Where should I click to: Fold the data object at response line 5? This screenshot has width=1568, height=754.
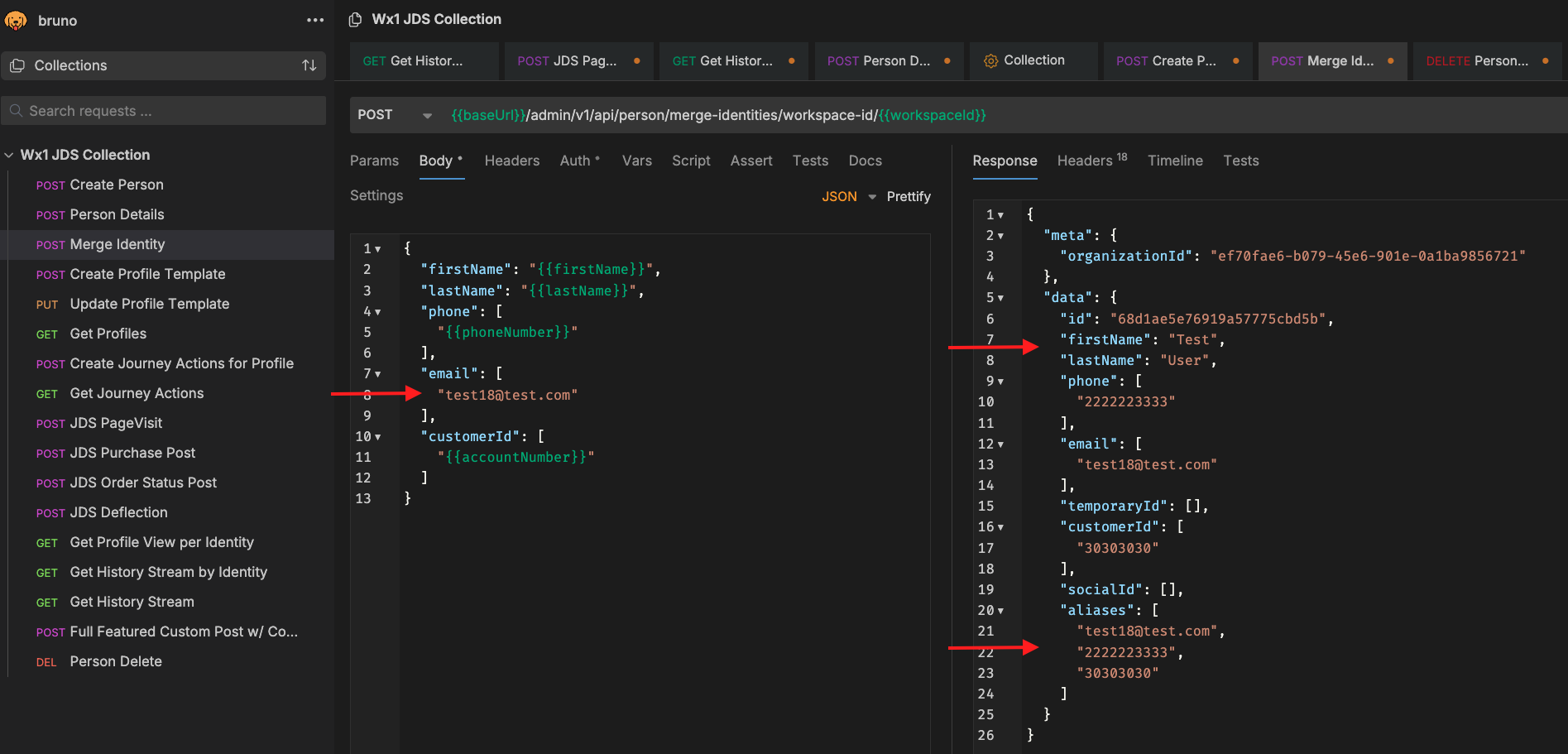pyautogui.click(x=1000, y=298)
